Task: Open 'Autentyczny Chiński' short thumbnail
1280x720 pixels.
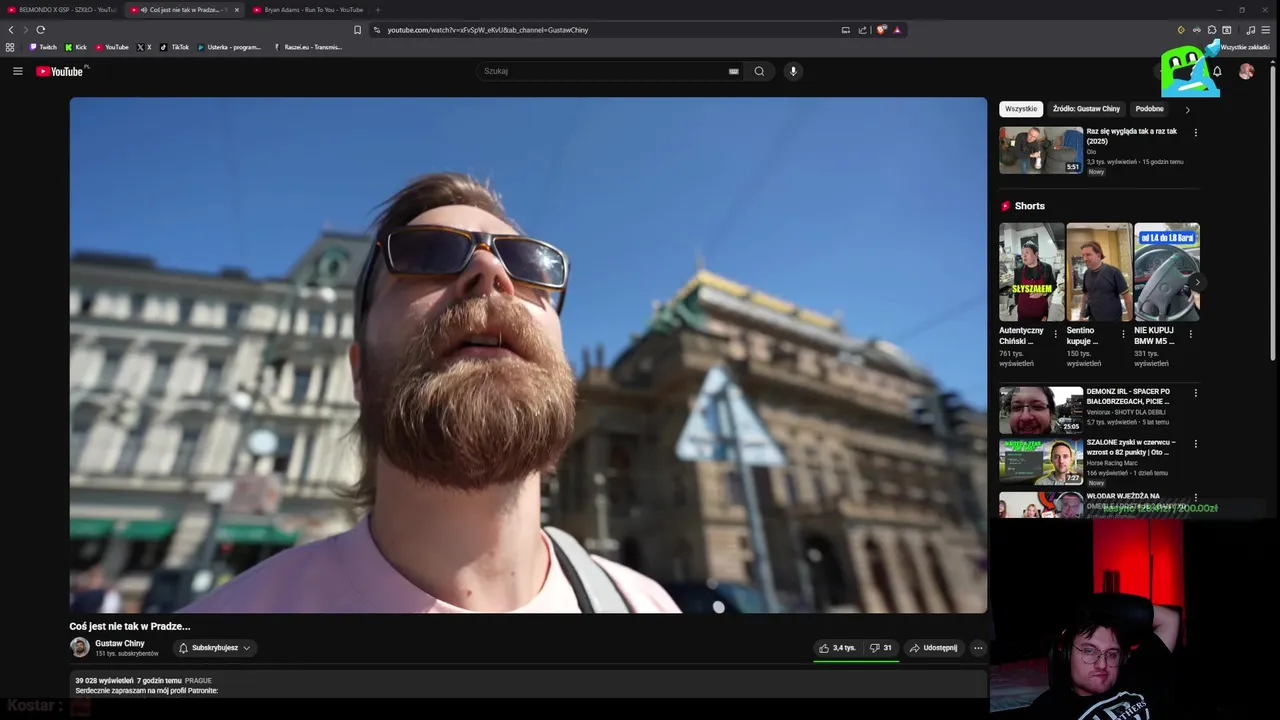Action: [x=1032, y=272]
